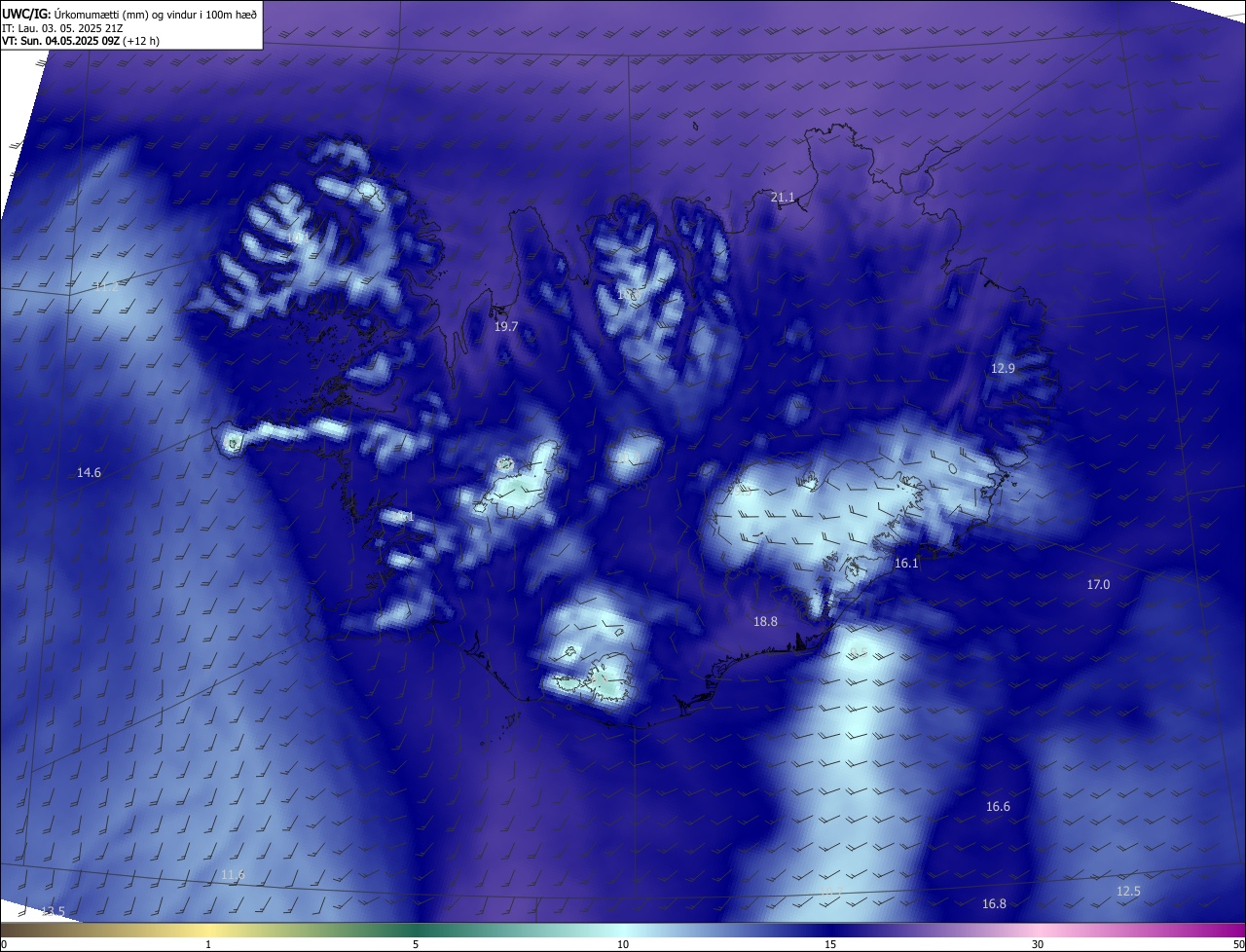The width and height of the screenshot is (1246, 952).
Task: Click the '5' tick on the color scale
Action: (x=416, y=944)
